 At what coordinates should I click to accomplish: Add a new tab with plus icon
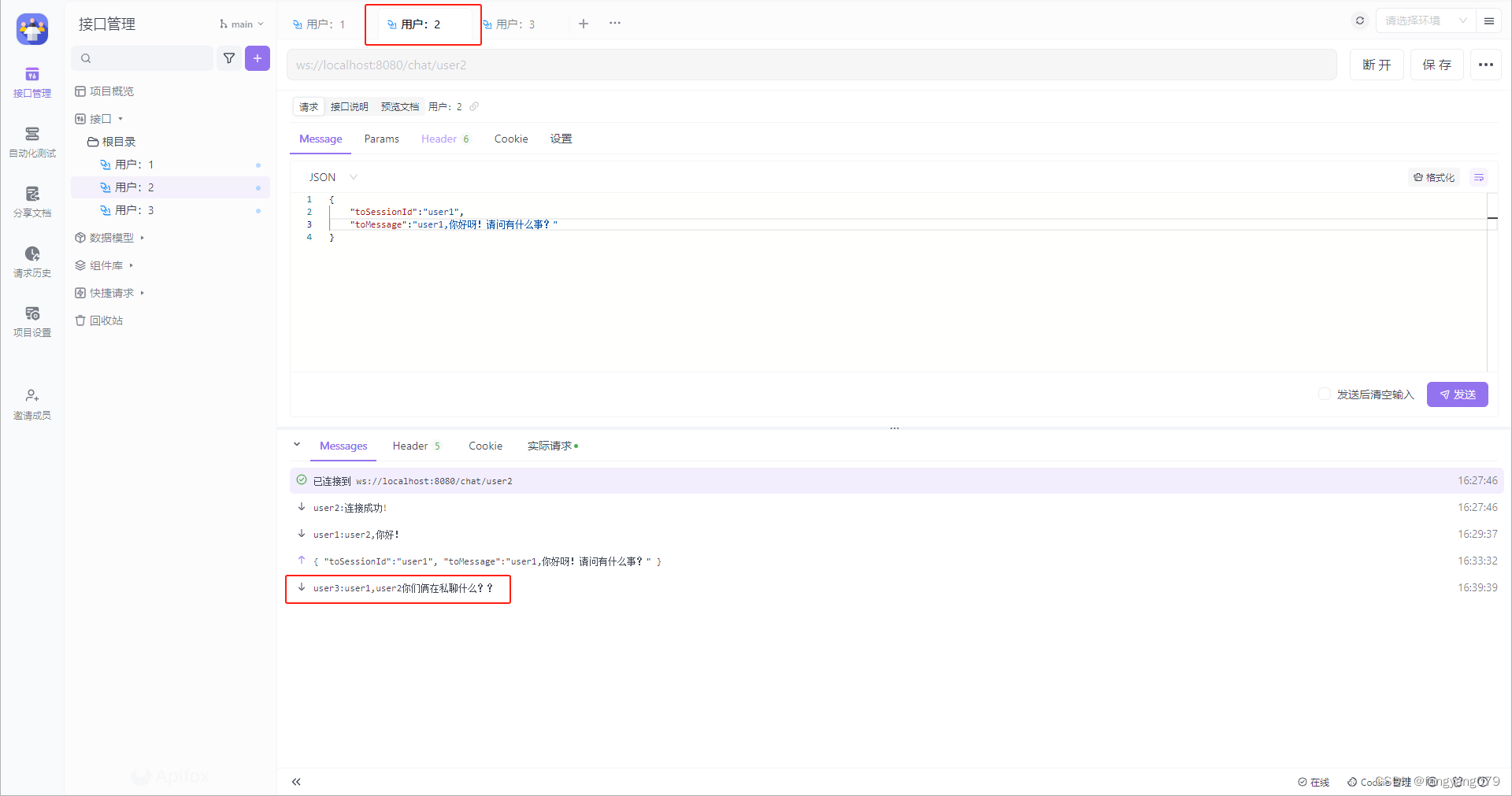click(584, 24)
